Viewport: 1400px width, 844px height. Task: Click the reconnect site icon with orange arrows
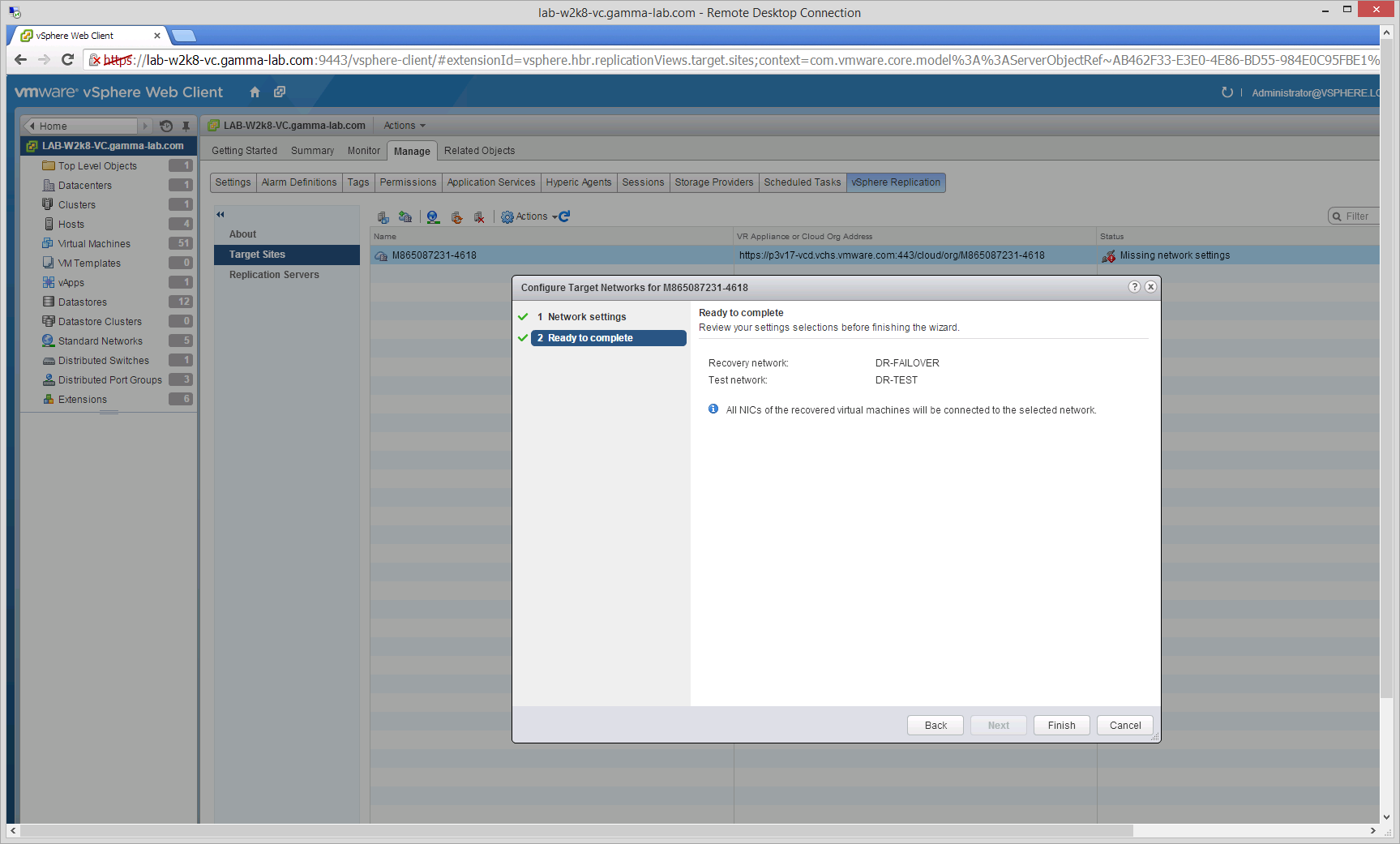pos(456,217)
